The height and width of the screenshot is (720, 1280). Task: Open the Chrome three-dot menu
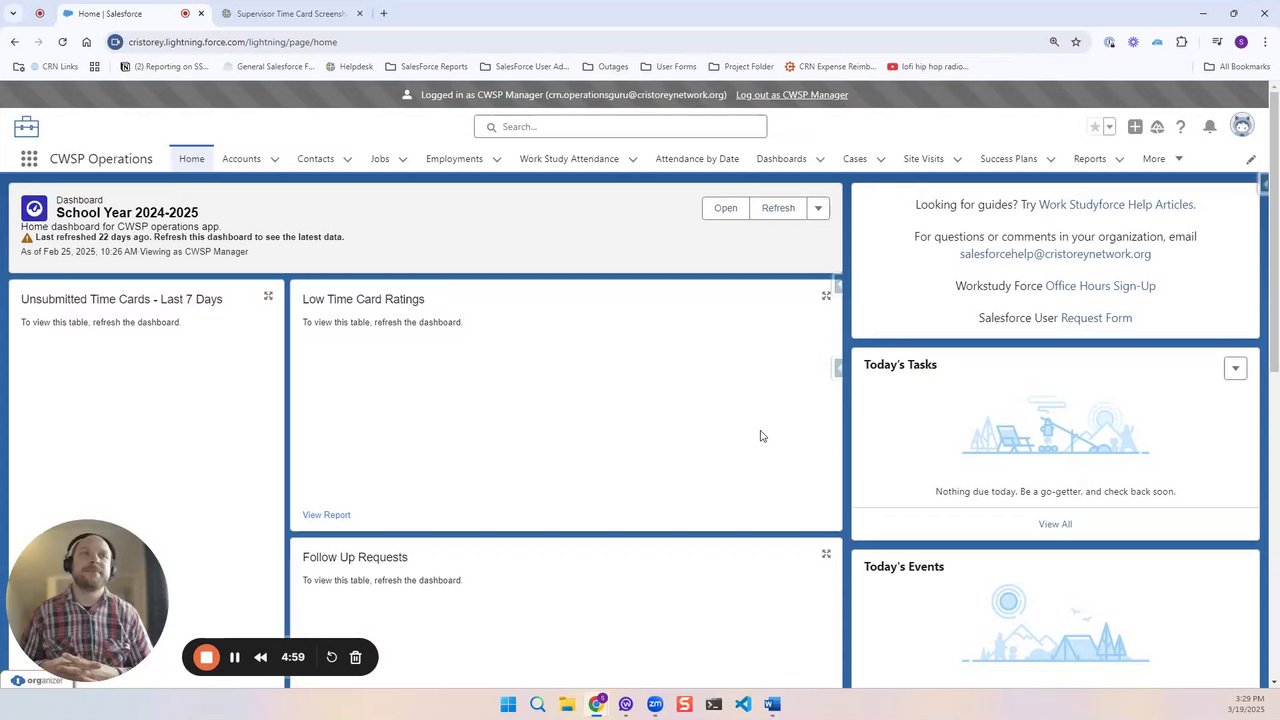(1266, 42)
